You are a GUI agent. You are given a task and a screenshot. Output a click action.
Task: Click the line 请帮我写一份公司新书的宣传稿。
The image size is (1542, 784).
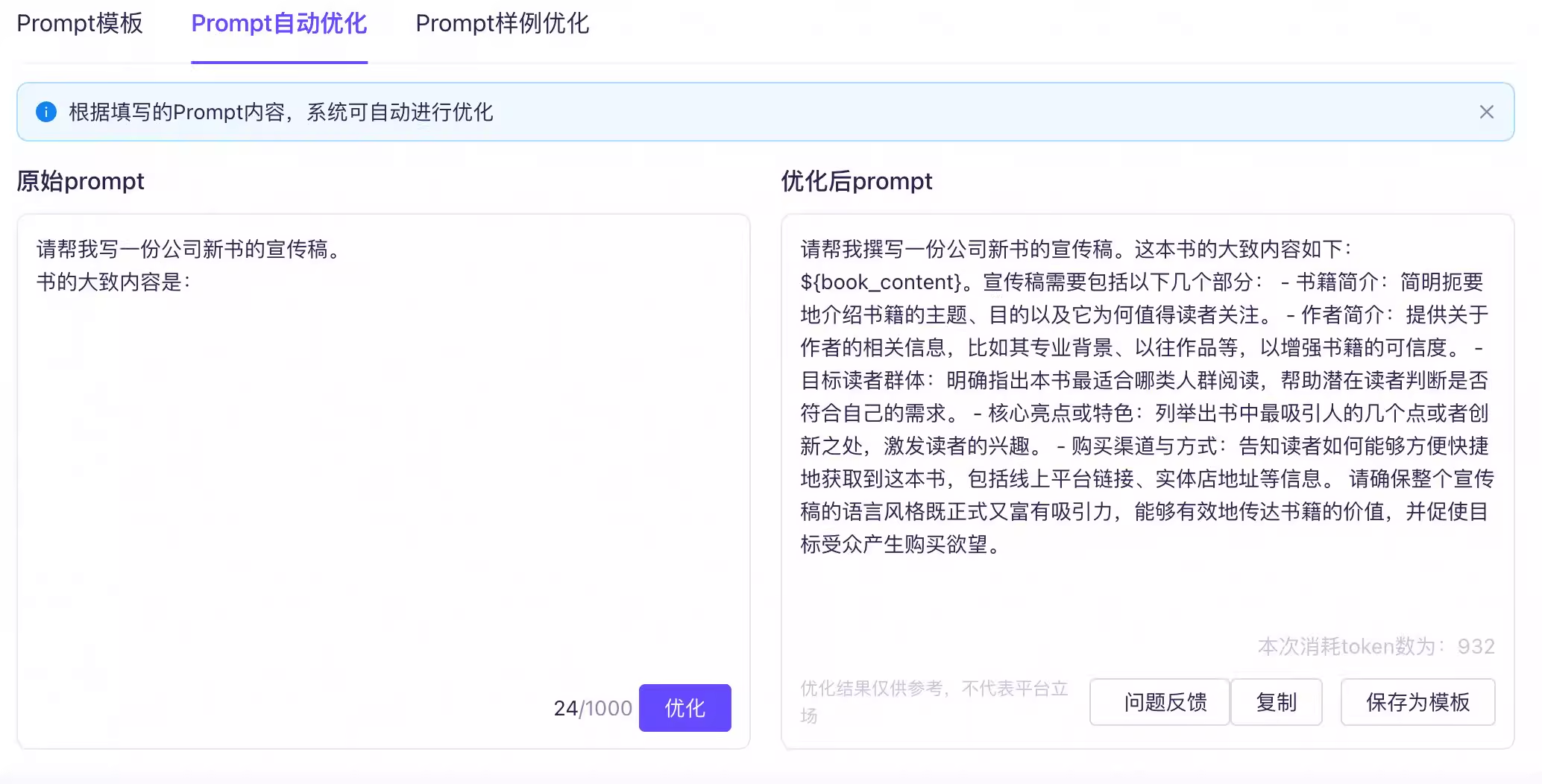[189, 249]
